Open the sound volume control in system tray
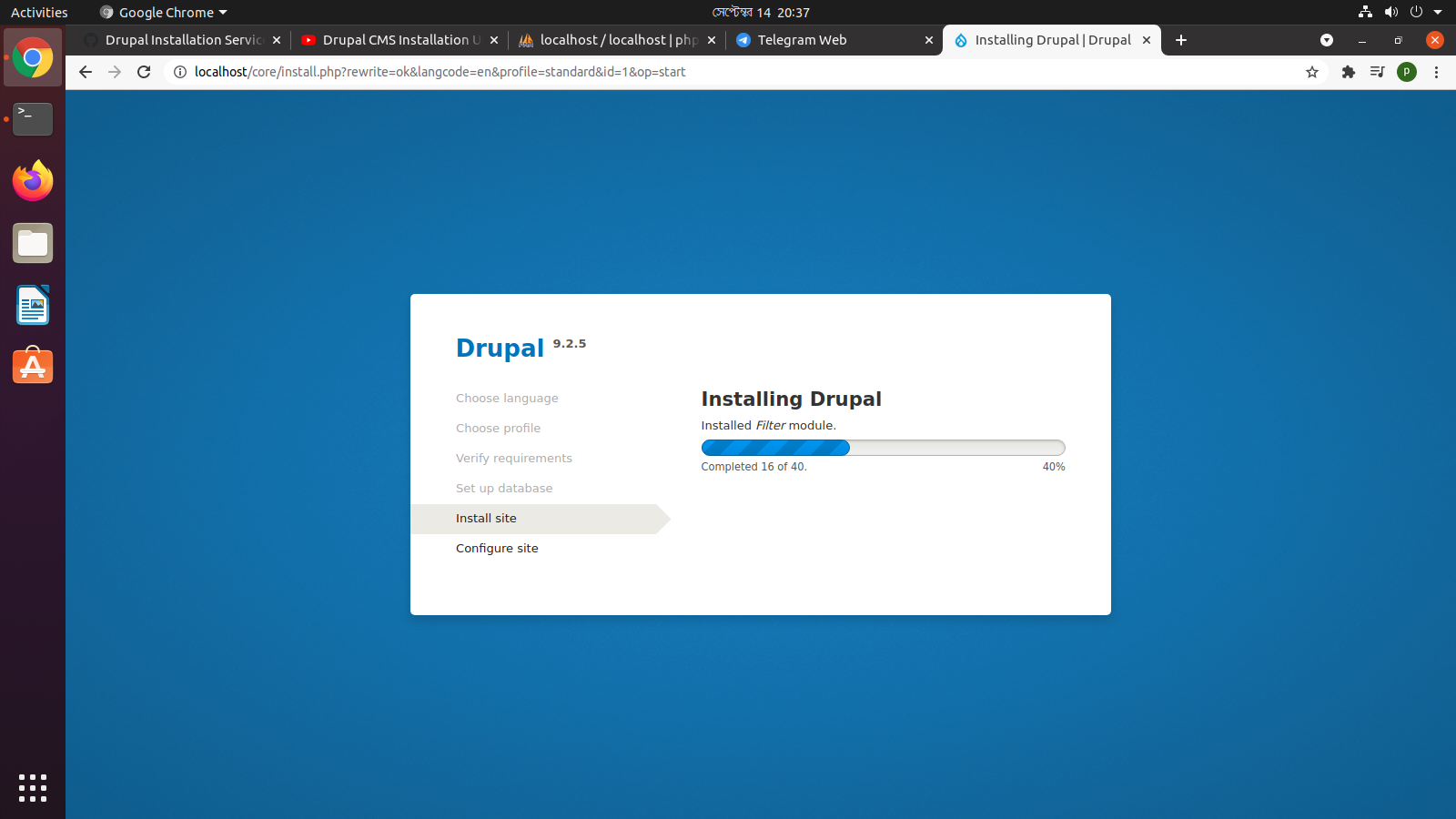This screenshot has height=819, width=1456. tap(1391, 12)
